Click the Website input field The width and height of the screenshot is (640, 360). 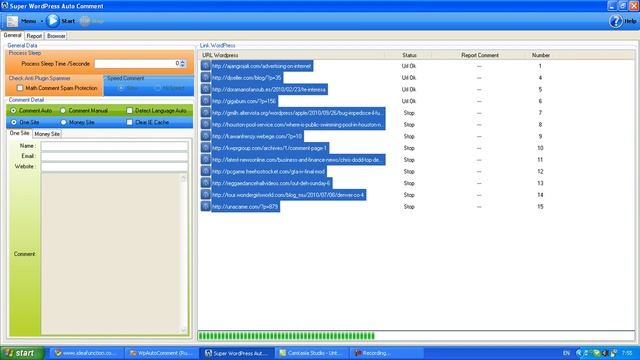coord(114,167)
